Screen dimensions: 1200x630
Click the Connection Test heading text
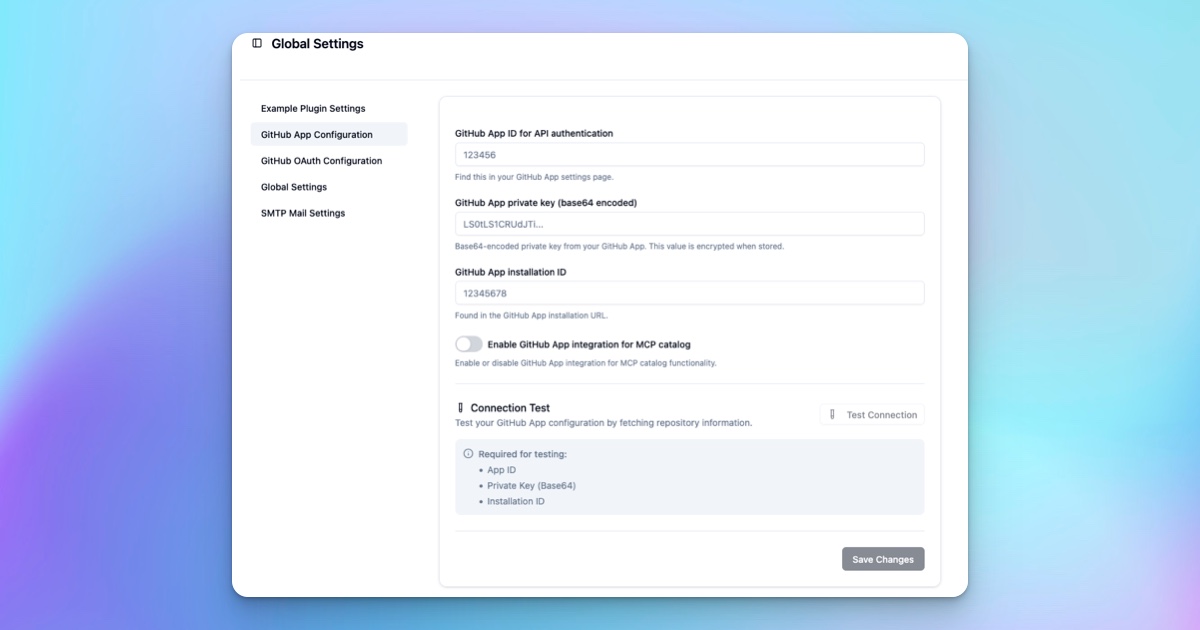pos(510,408)
